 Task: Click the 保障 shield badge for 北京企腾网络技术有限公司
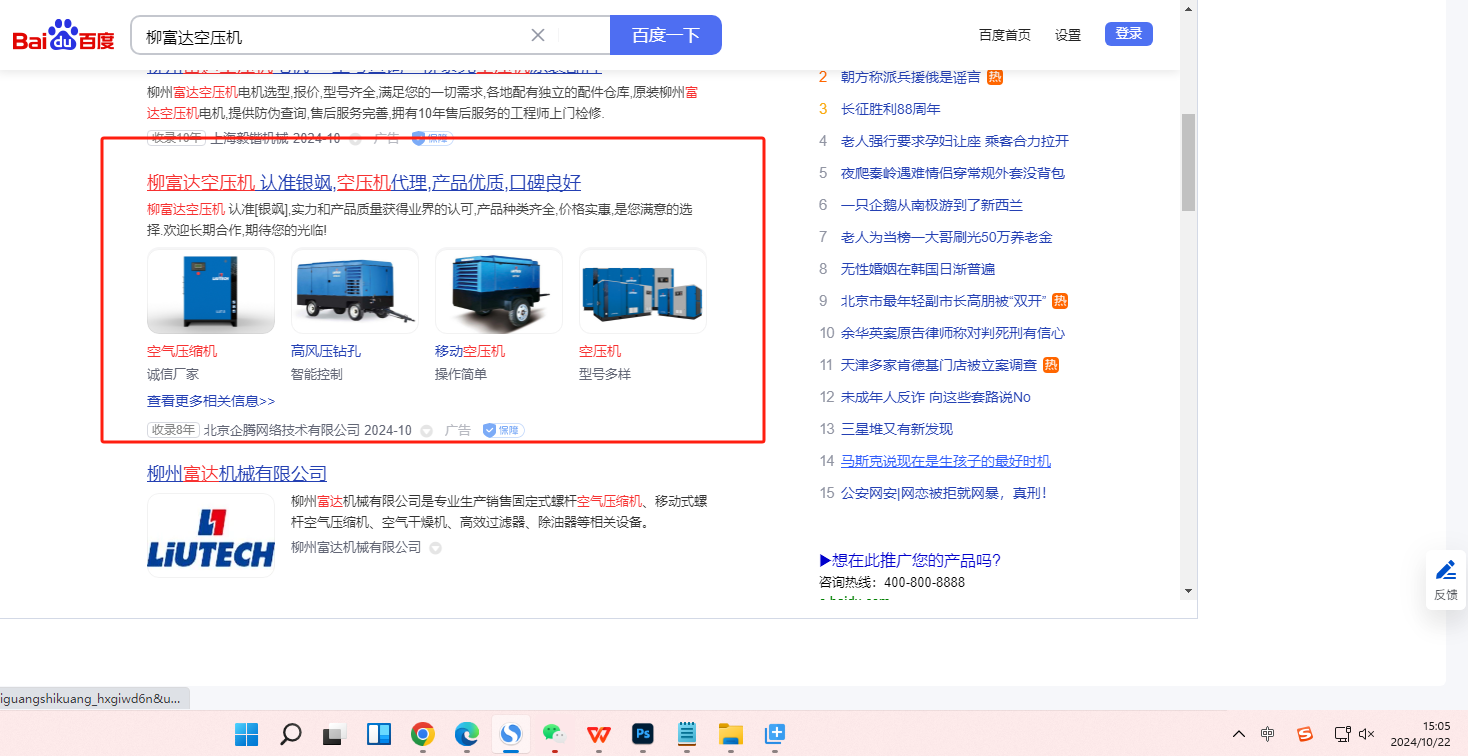(503, 430)
